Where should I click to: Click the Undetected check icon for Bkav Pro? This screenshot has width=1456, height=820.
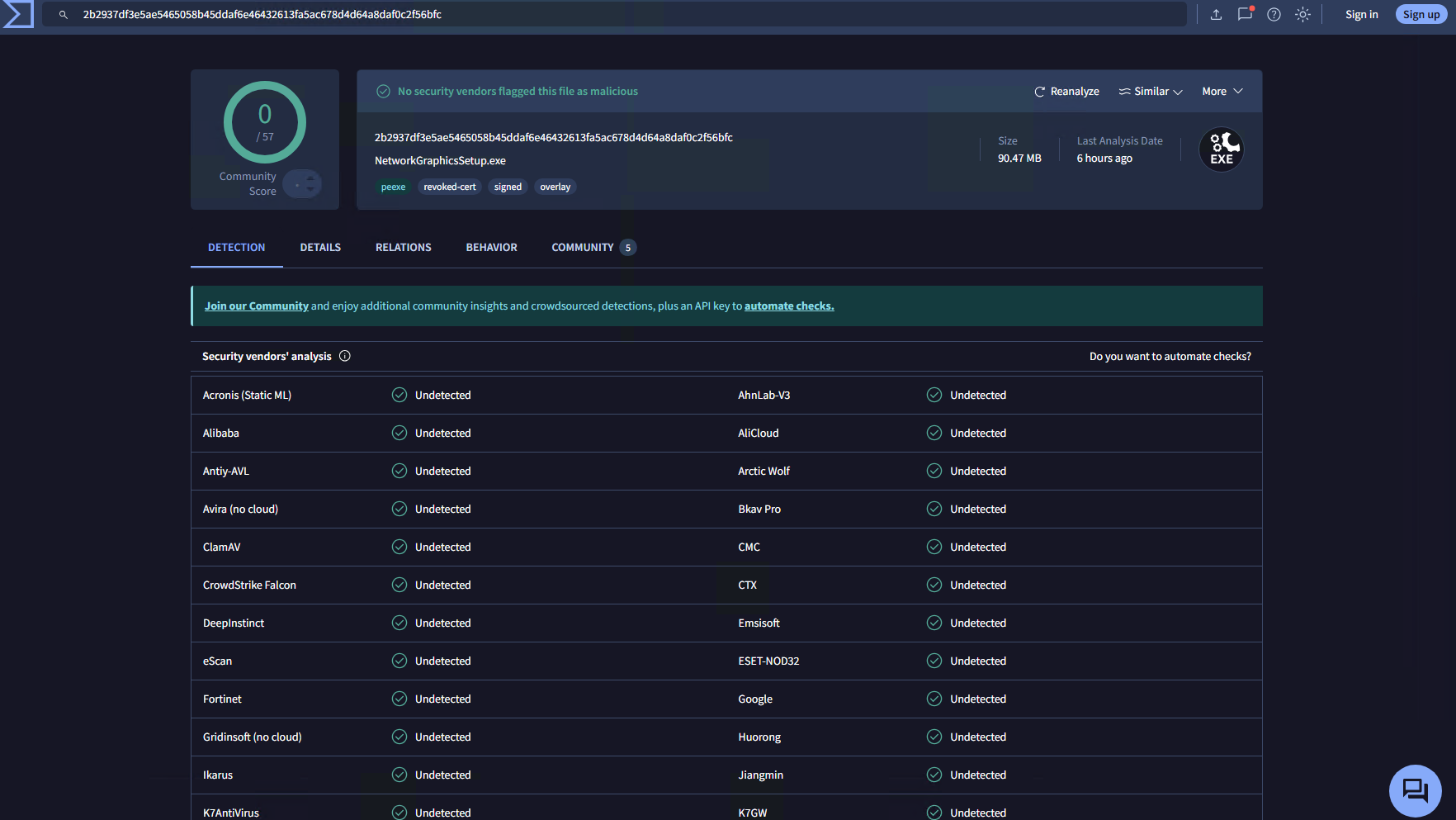[x=934, y=509]
